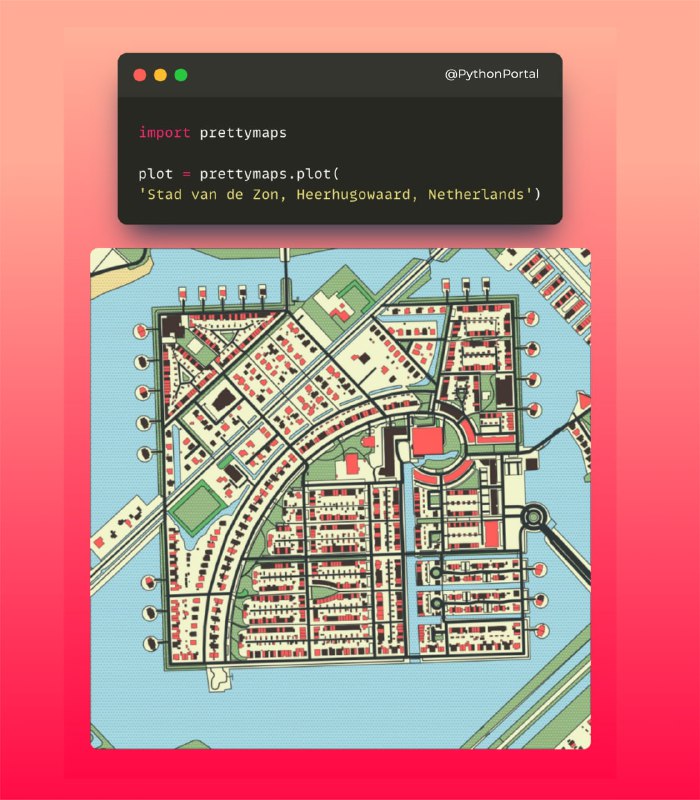
Task: Click the 'import' keyword
Action: tap(164, 133)
